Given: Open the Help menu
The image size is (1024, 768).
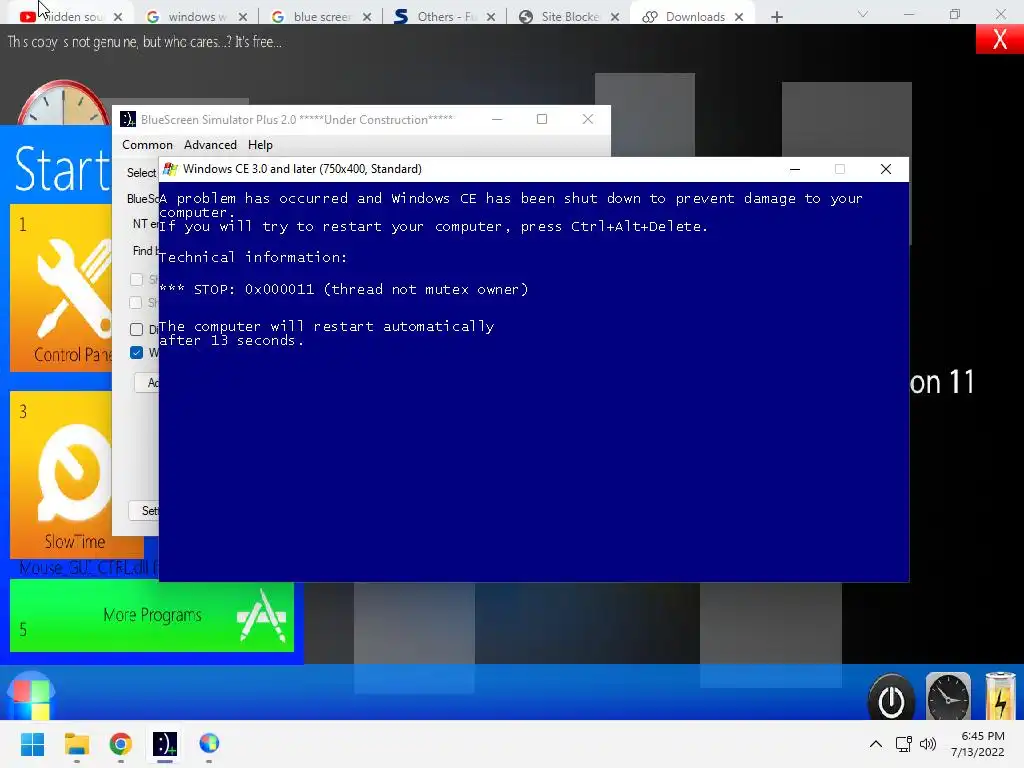Looking at the screenshot, I should pos(260,145).
